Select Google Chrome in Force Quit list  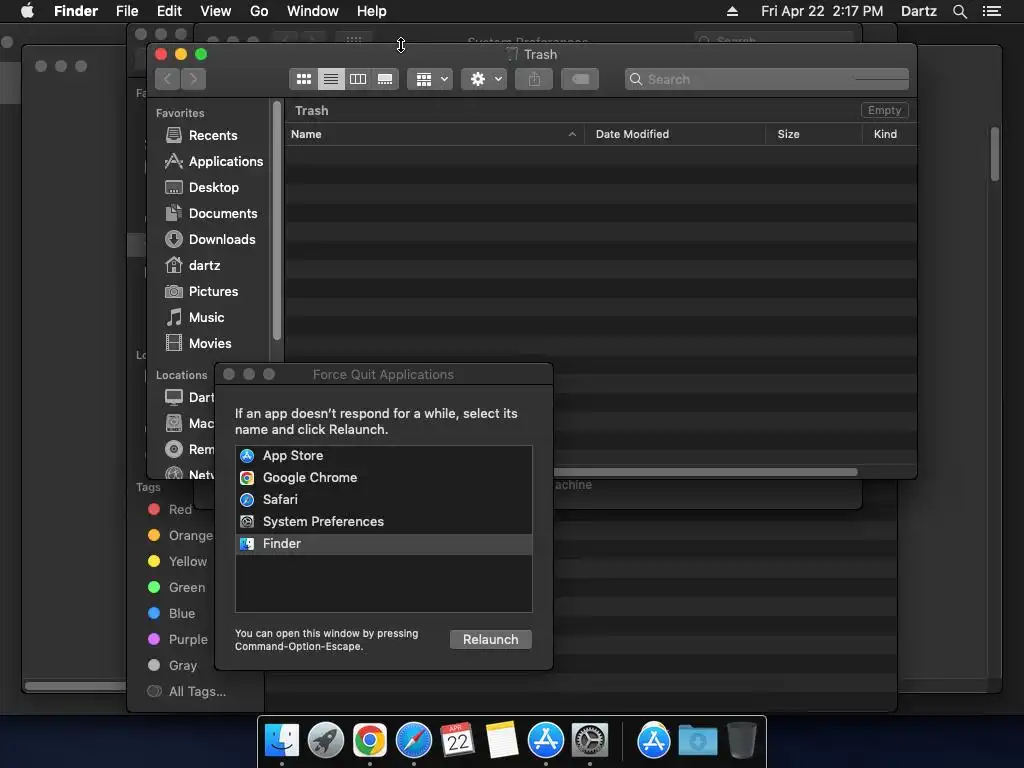(384, 477)
